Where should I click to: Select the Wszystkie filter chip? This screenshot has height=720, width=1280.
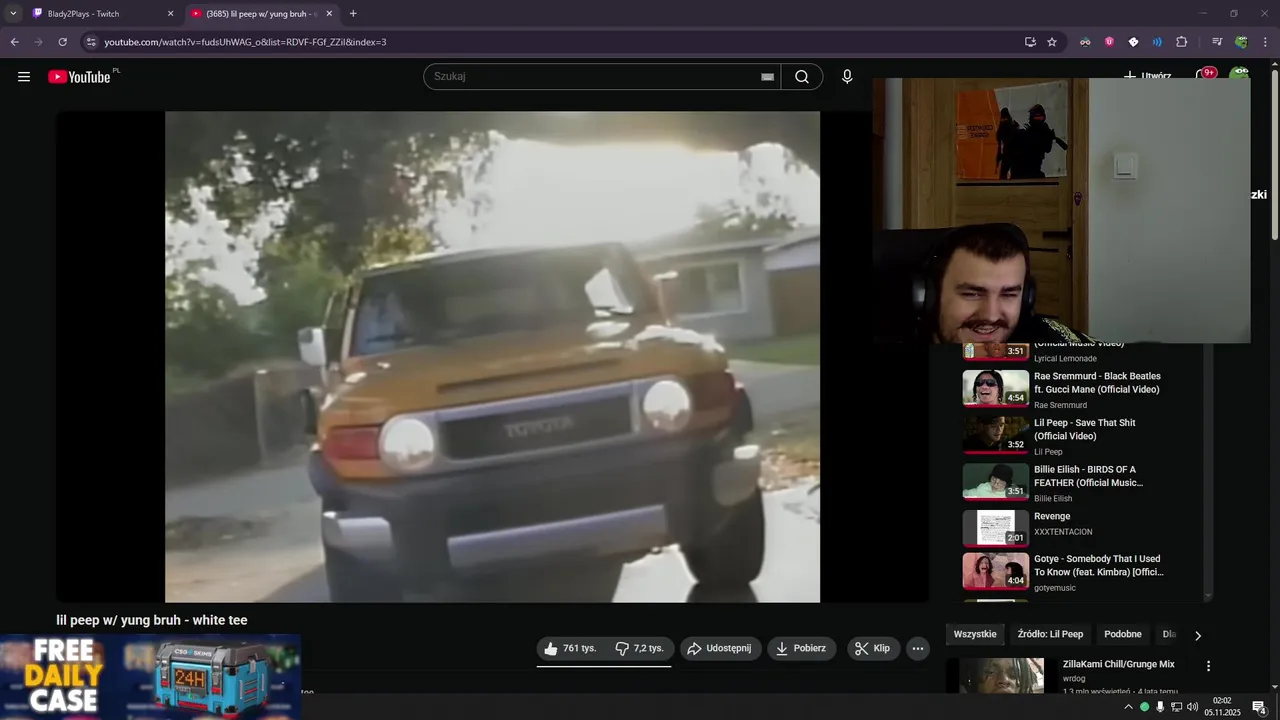(975, 634)
